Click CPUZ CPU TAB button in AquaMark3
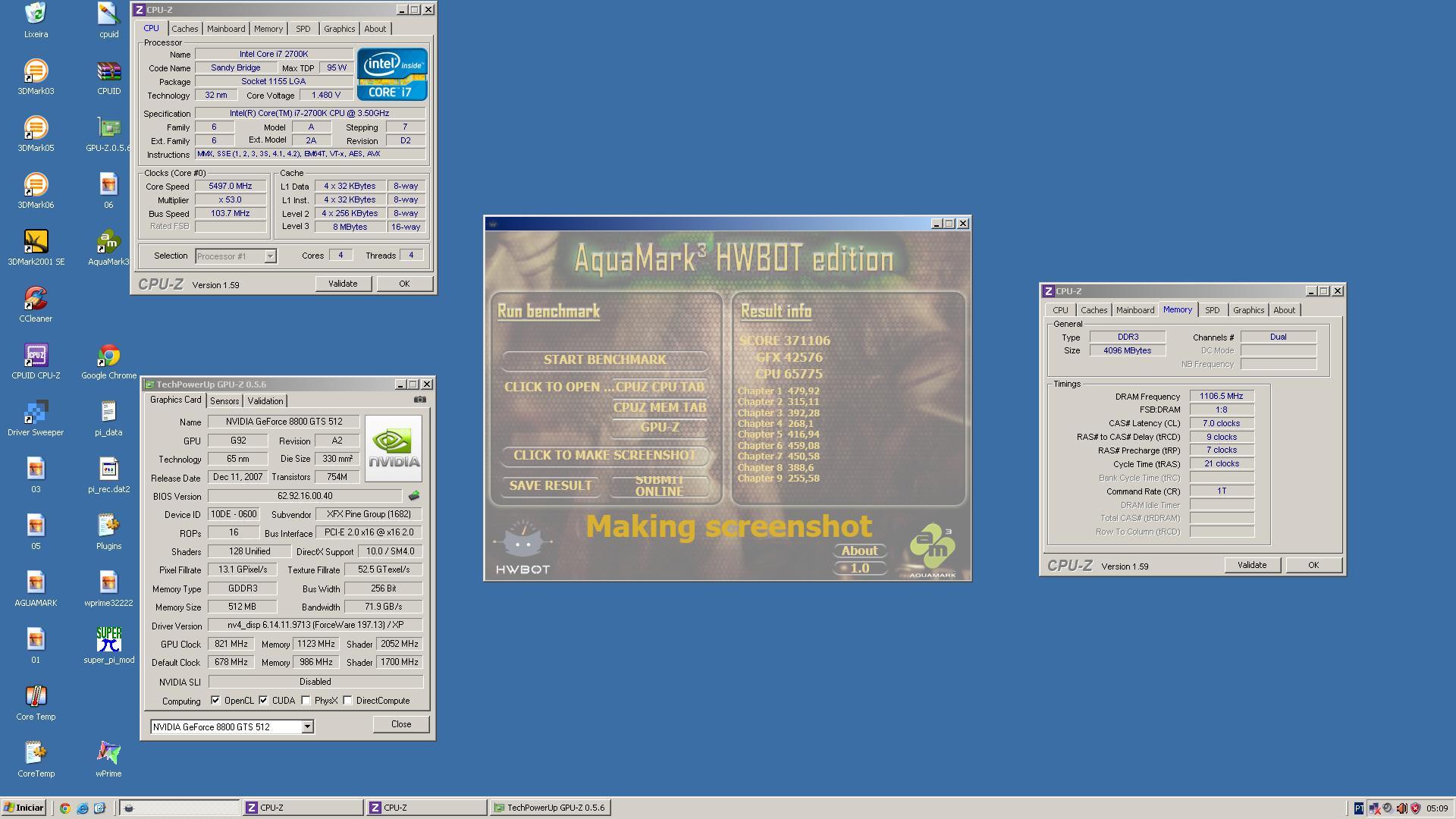 pos(660,387)
